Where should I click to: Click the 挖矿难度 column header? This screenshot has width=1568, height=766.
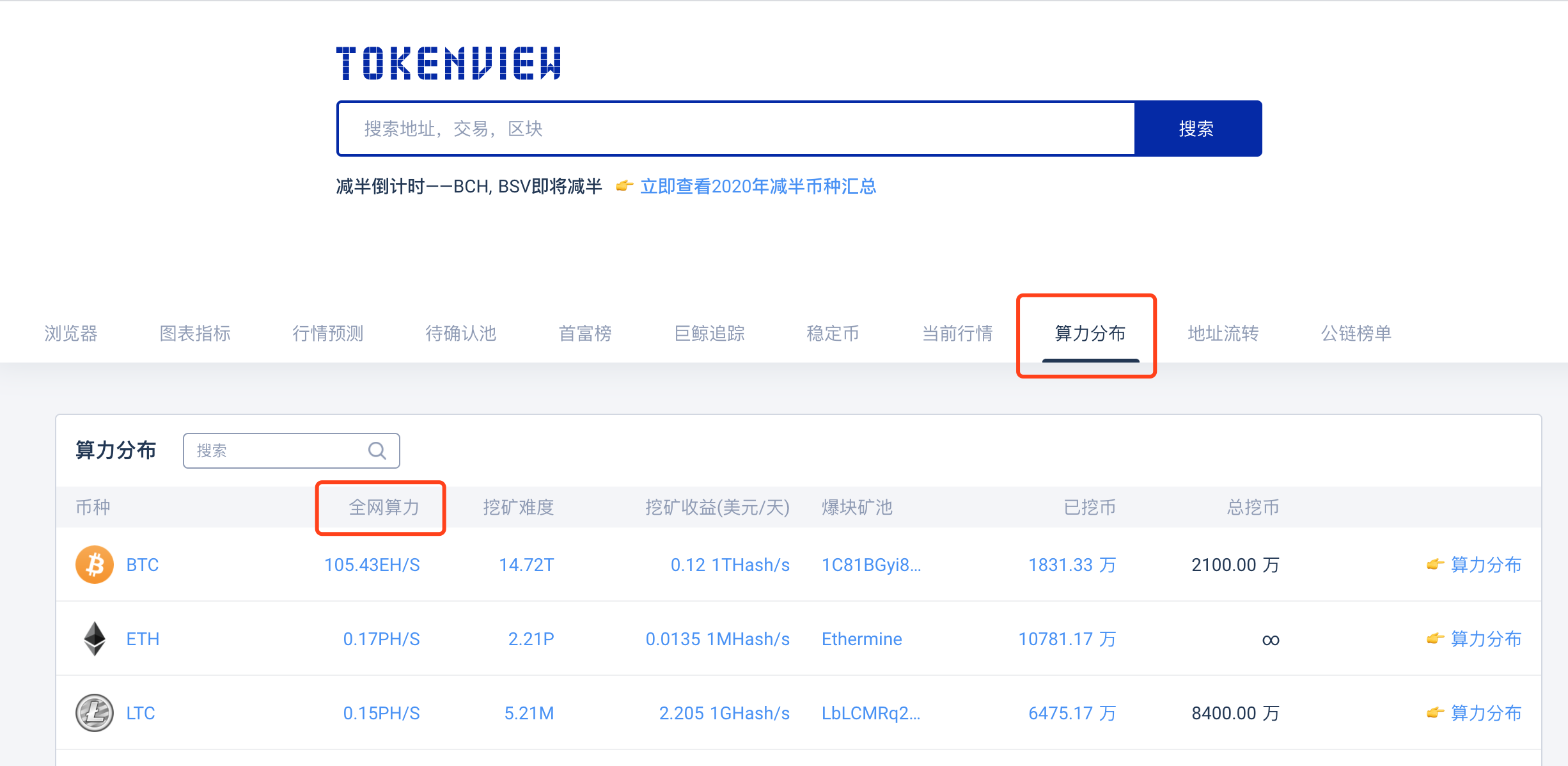coord(519,507)
